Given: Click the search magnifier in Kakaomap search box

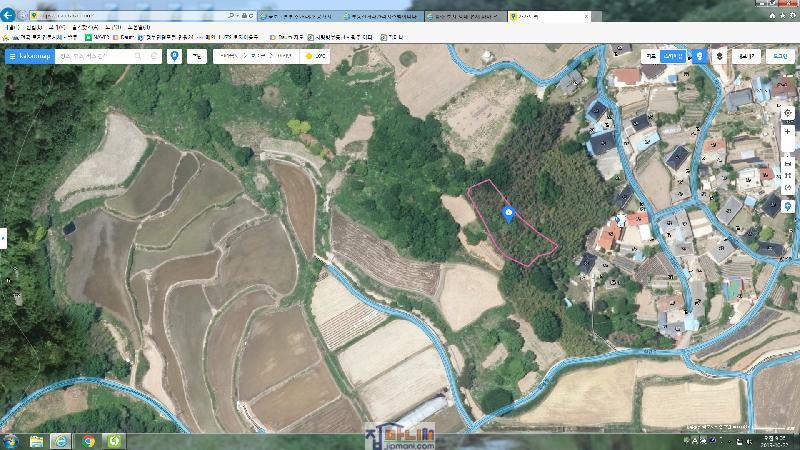Looking at the screenshot, I should (x=139, y=56).
